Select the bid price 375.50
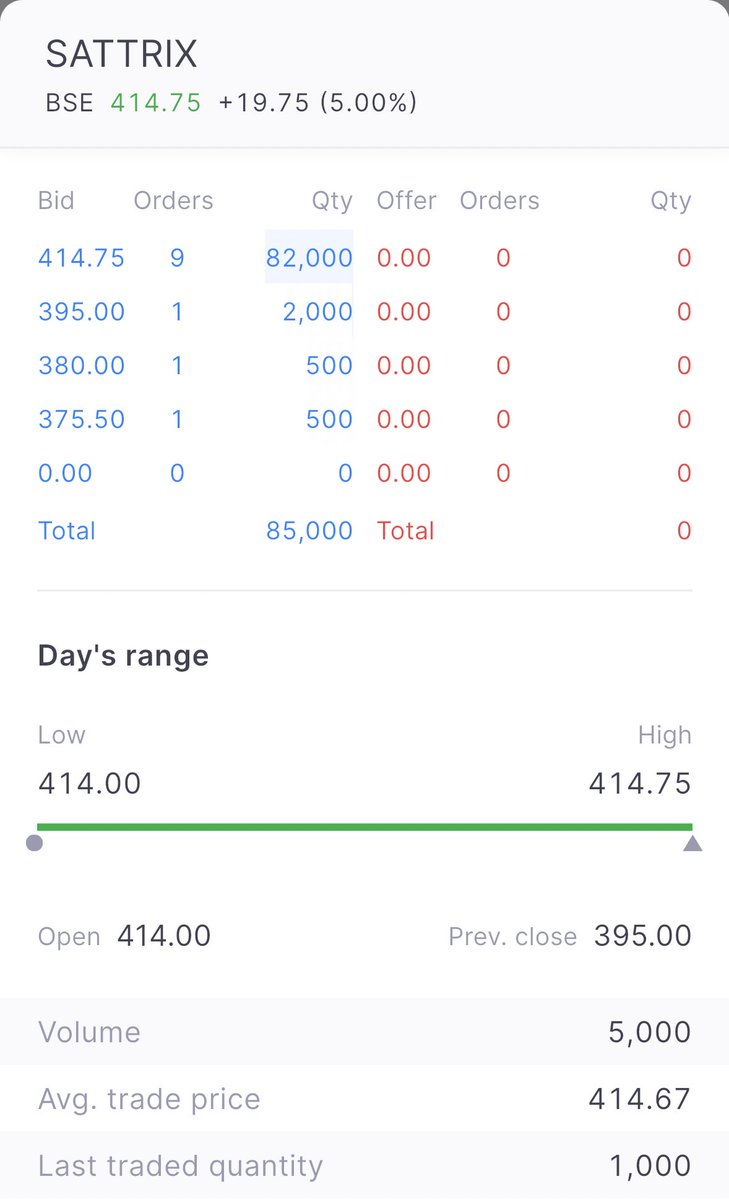Image resolution: width=729 pixels, height=1200 pixels. 81,419
